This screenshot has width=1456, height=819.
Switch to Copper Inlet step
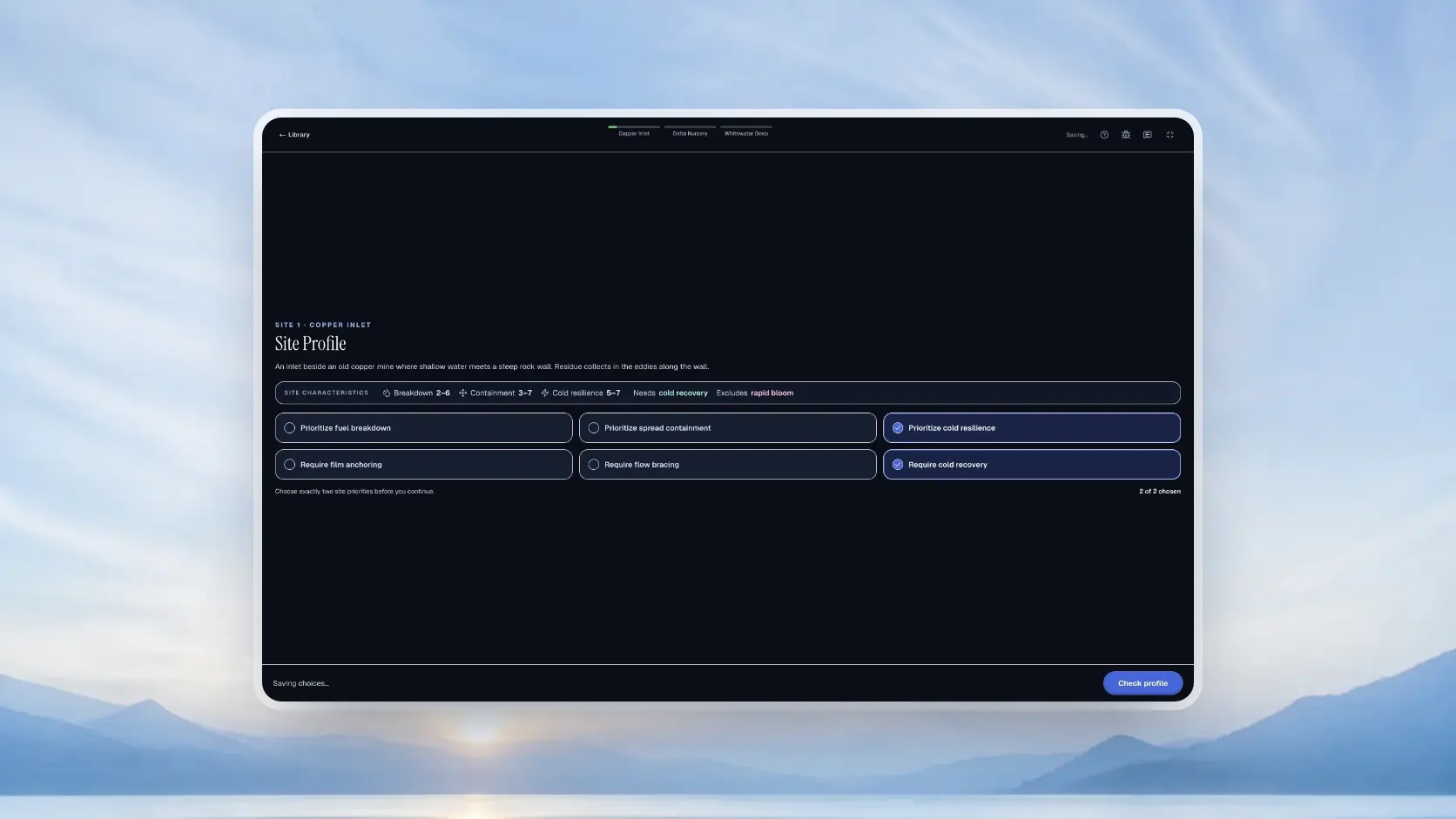634,131
